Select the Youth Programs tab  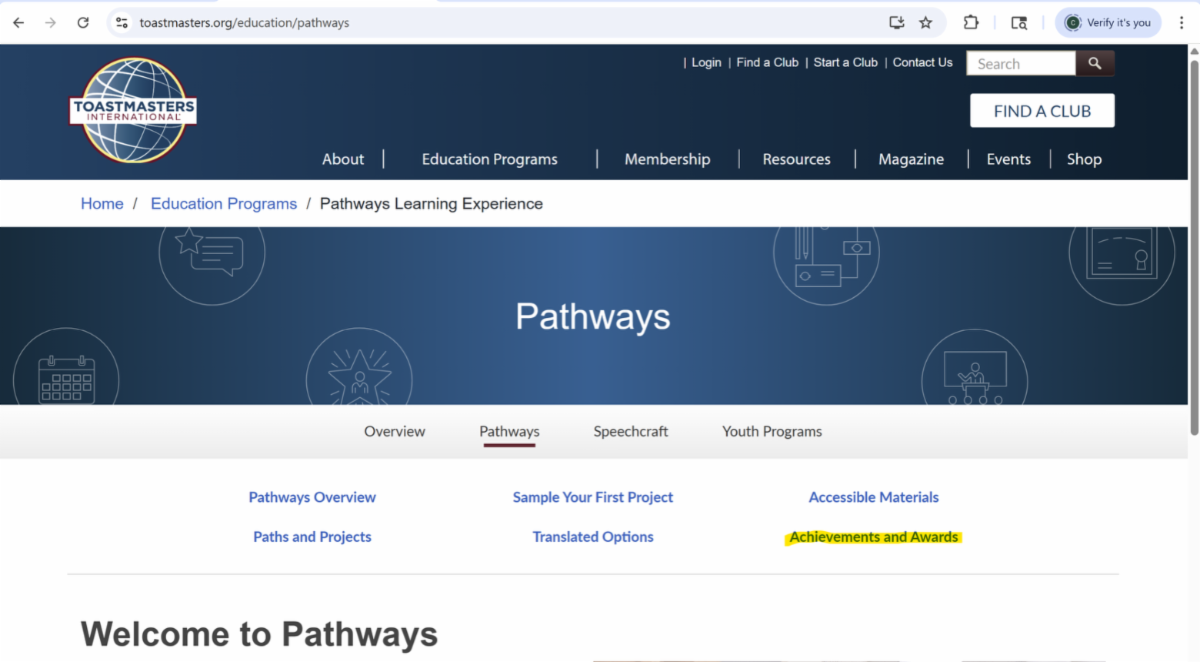(772, 432)
